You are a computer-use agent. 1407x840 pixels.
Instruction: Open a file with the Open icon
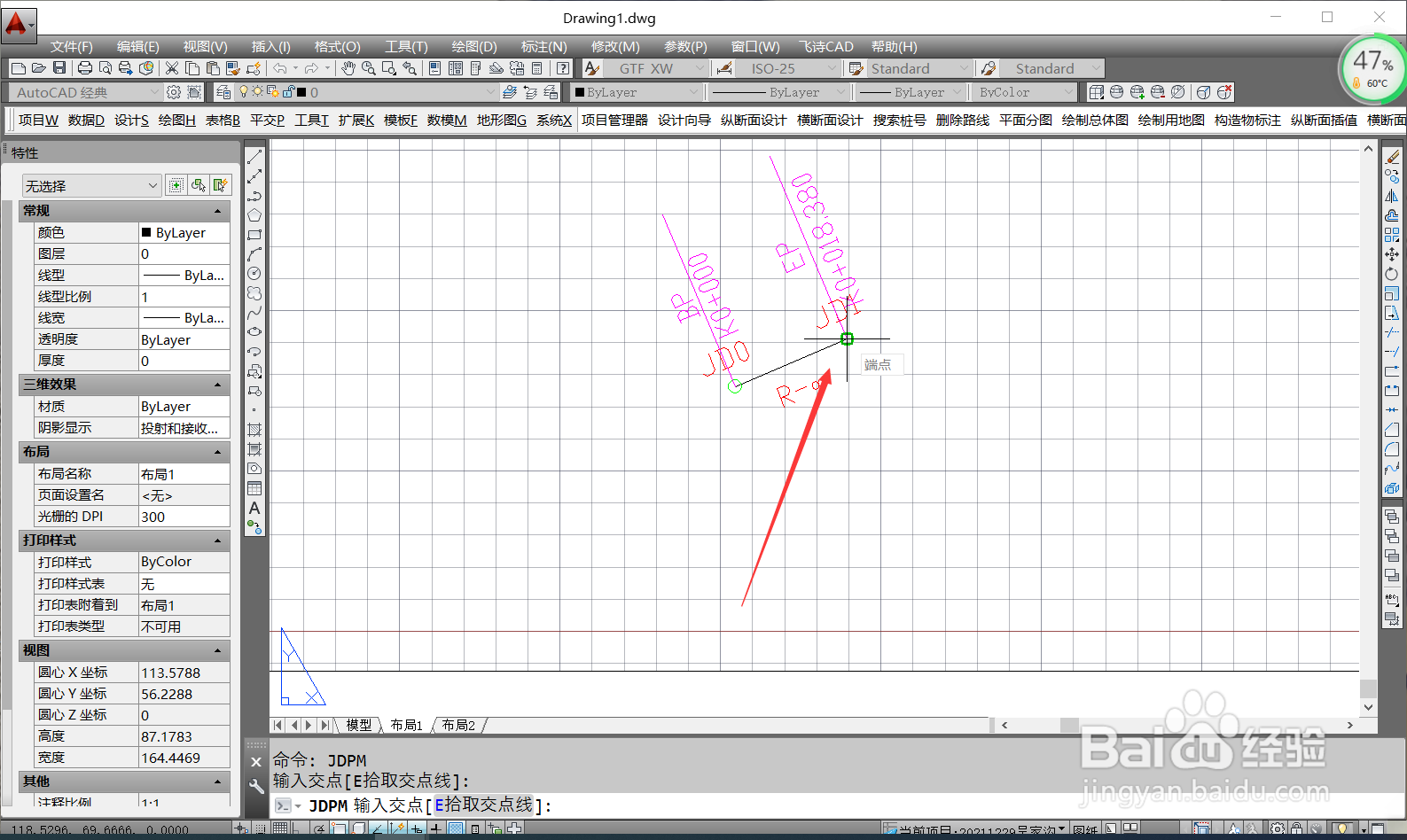[x=39, y=68]
